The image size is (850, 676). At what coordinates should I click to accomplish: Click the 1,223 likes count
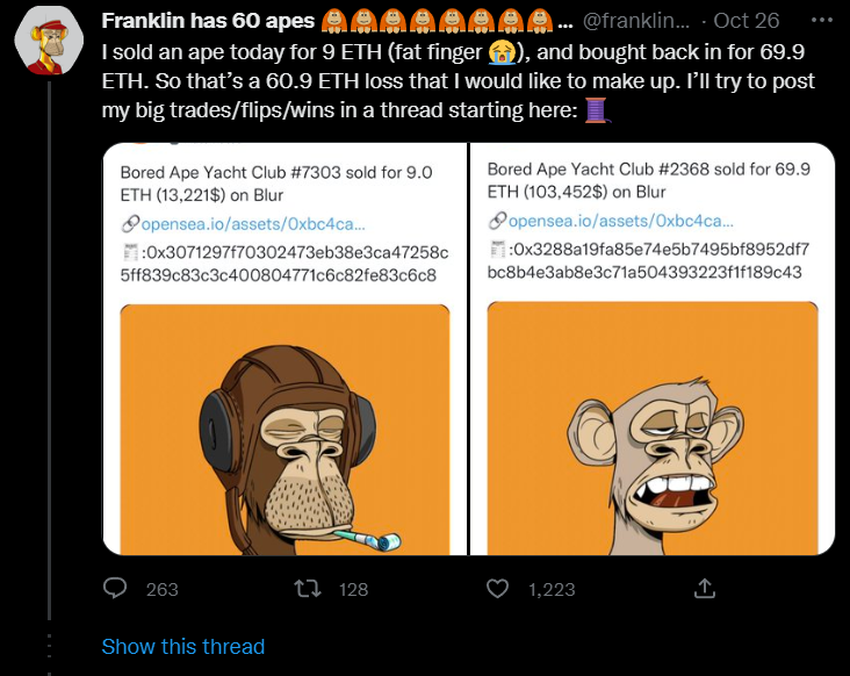tap(552, 589)
